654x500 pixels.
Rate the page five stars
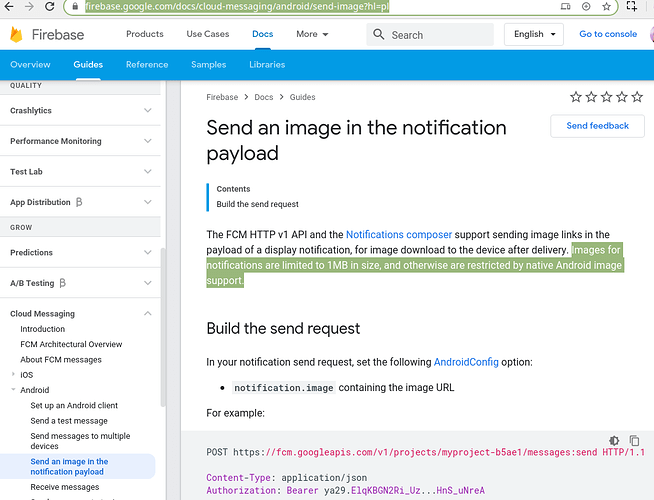click(637, 97)
